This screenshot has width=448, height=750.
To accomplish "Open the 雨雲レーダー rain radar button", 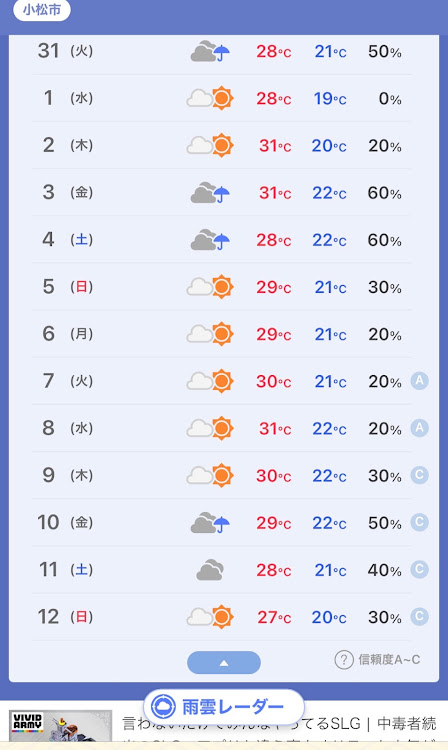I will pos(224,706).
